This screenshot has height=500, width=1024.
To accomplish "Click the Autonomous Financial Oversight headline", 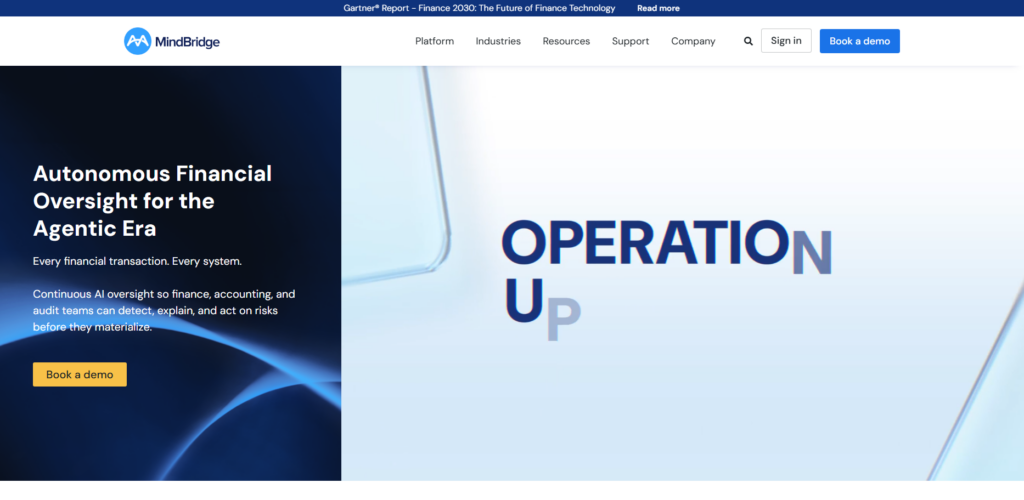I will coord(152,201).
